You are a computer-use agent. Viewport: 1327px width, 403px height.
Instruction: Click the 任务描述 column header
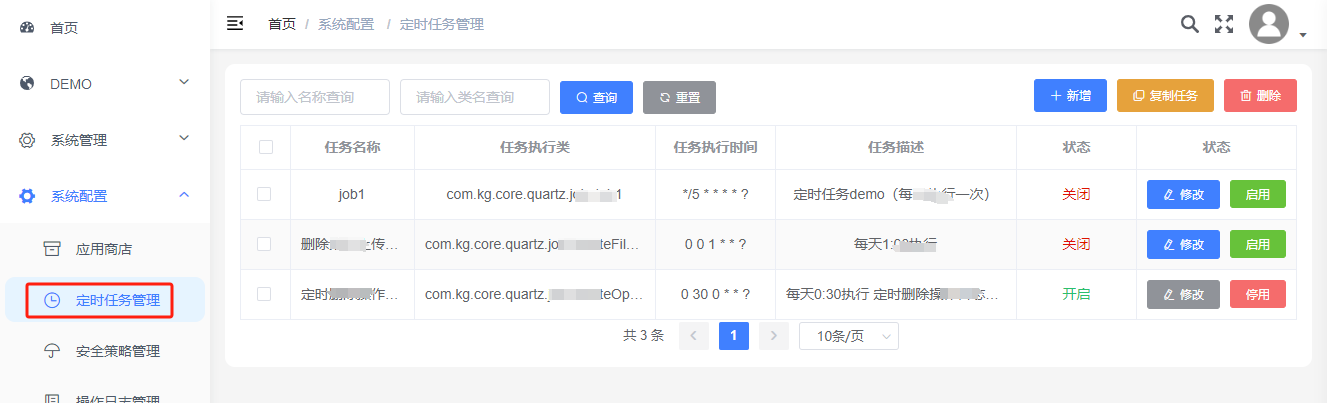(896, 147)
